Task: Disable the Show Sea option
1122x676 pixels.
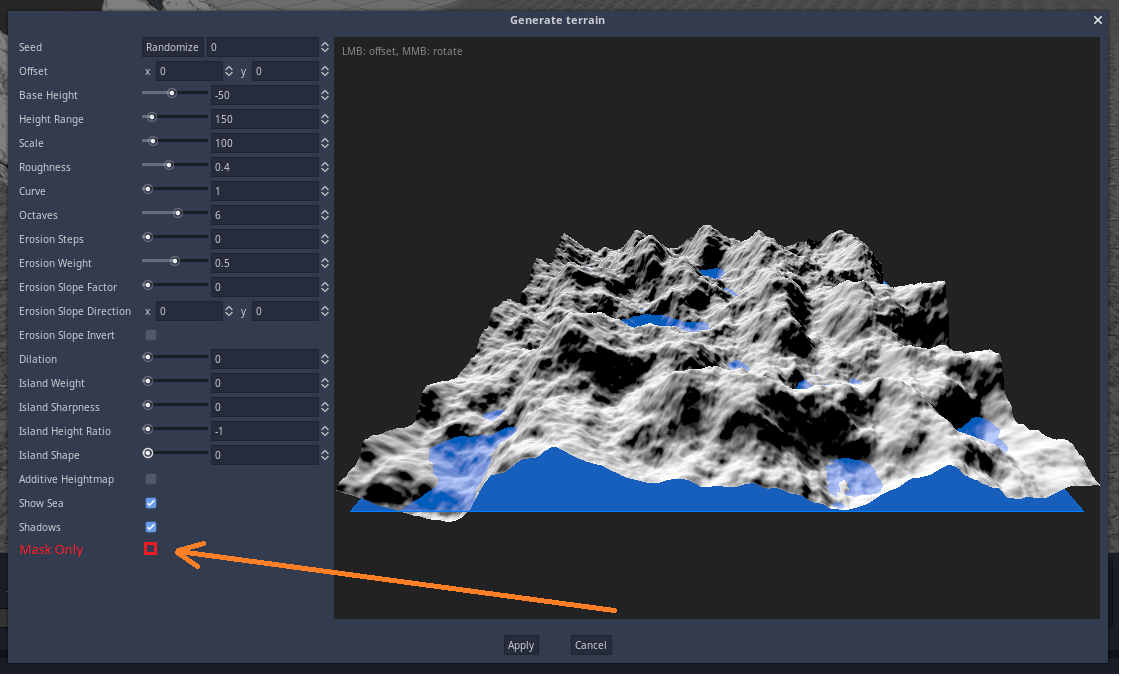Action: (x=150, y=503)
